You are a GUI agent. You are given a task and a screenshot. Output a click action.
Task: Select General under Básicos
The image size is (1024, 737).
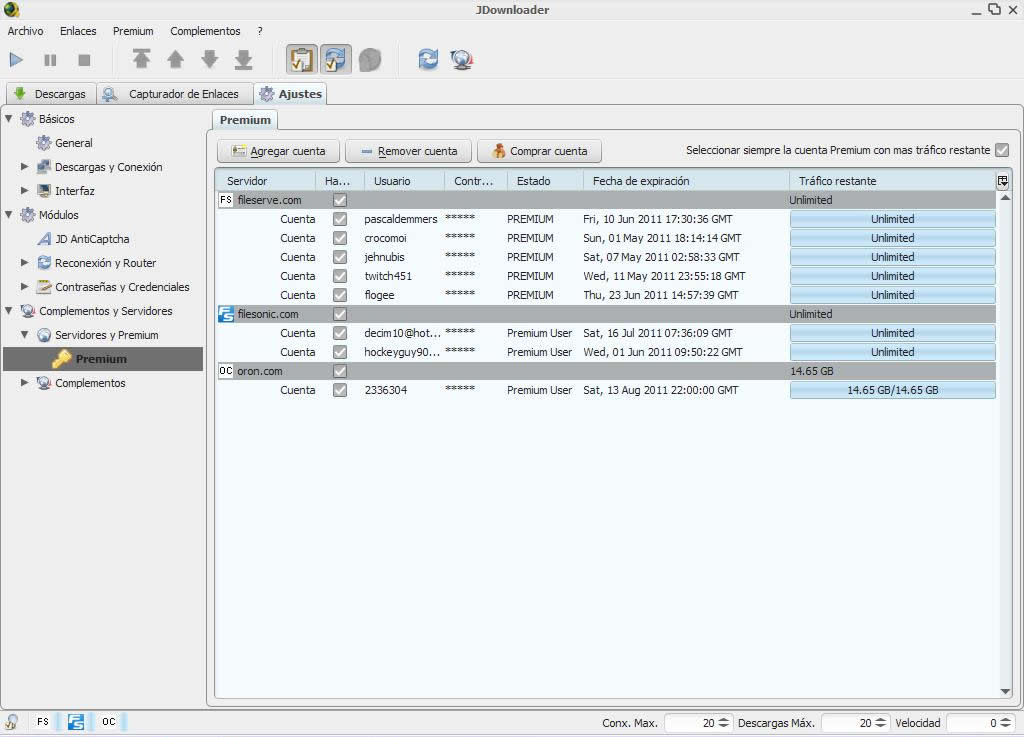(74, 143)
